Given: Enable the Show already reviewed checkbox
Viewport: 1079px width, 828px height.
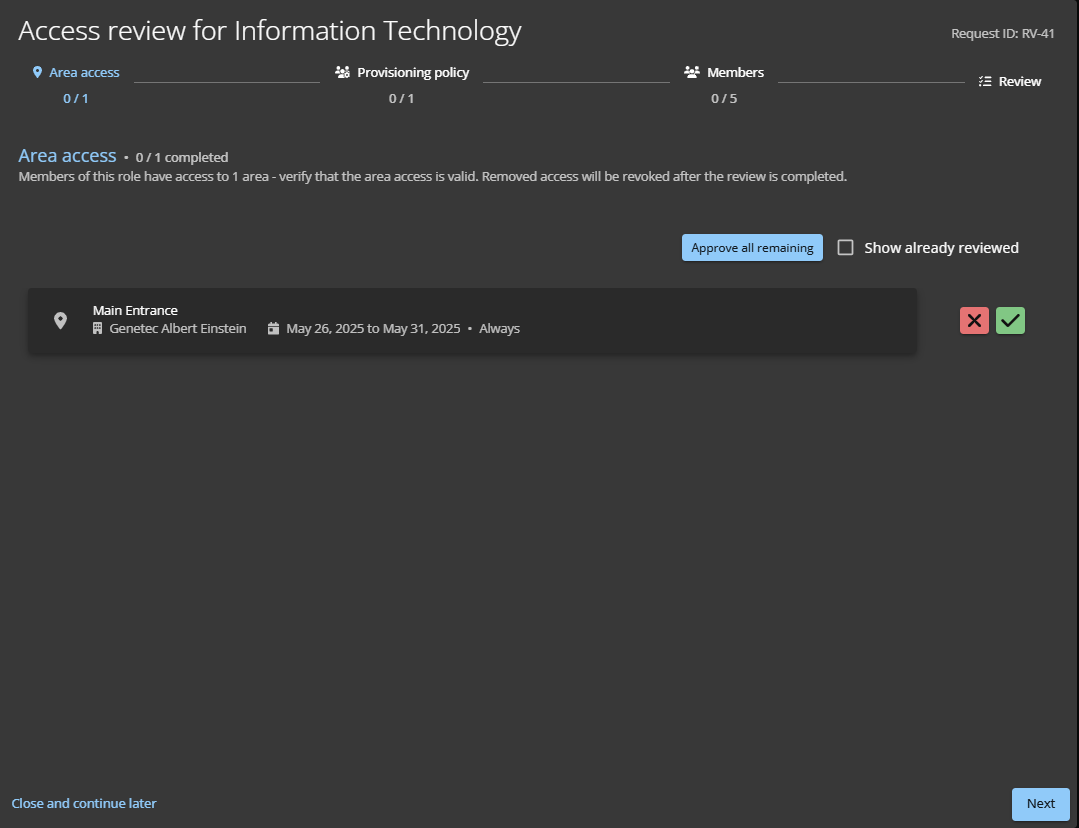Looking at the screenshot, I should [846, 248].
